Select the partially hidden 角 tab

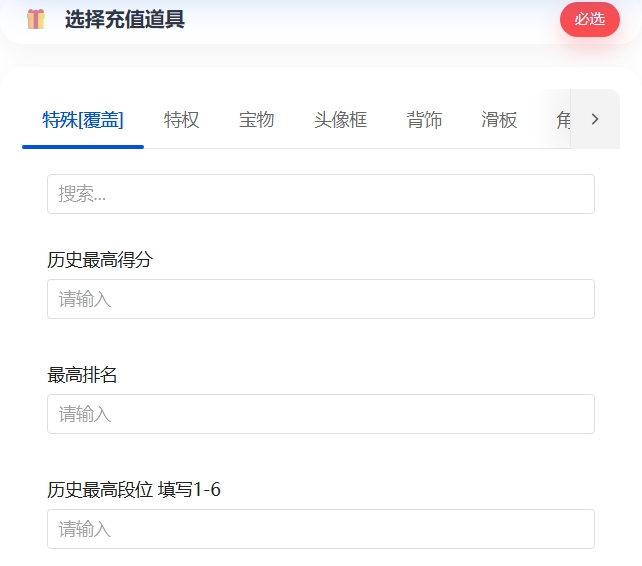pyautogui.click(x=562, y=121)
